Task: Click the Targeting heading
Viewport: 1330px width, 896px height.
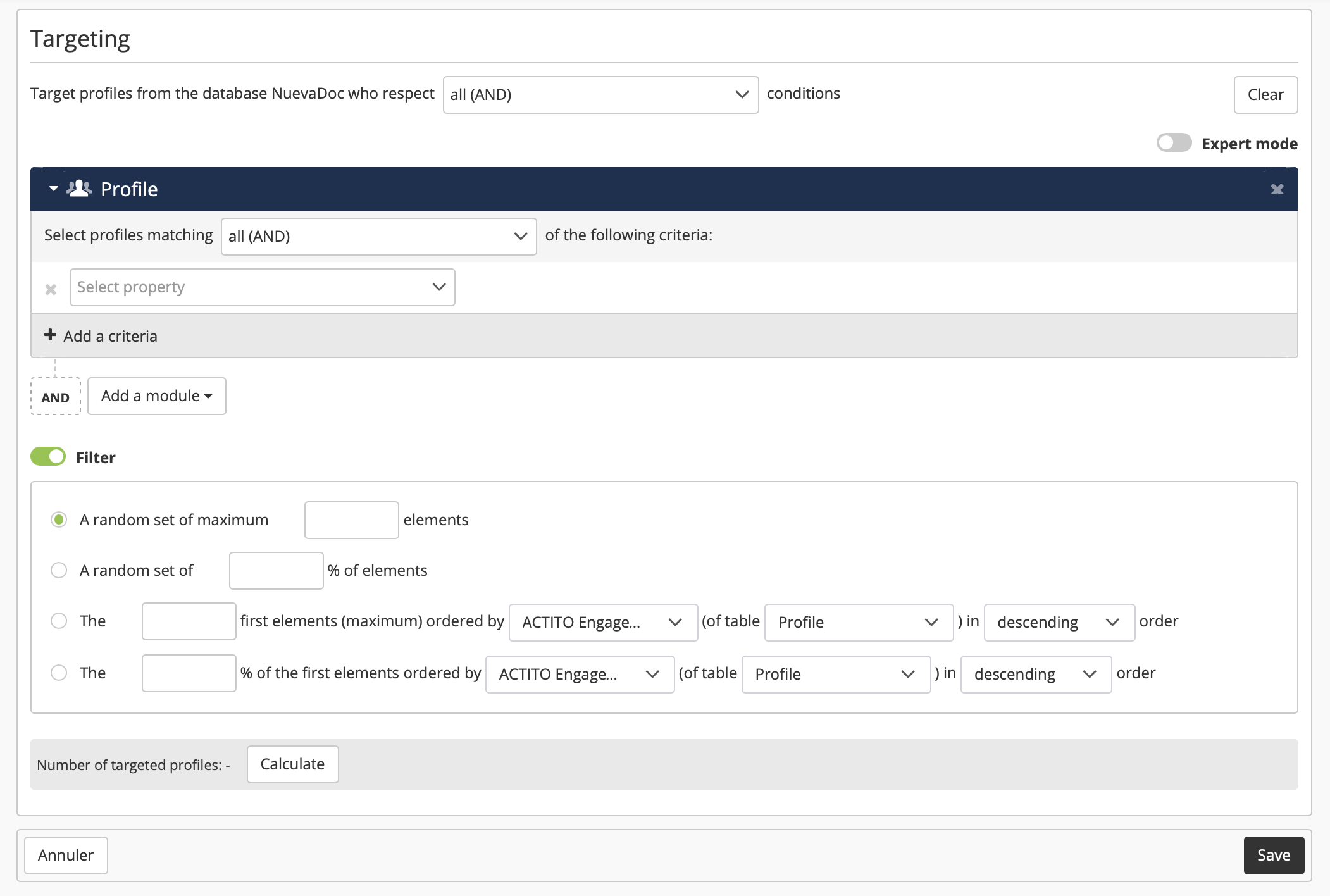Action: [80, 39]
